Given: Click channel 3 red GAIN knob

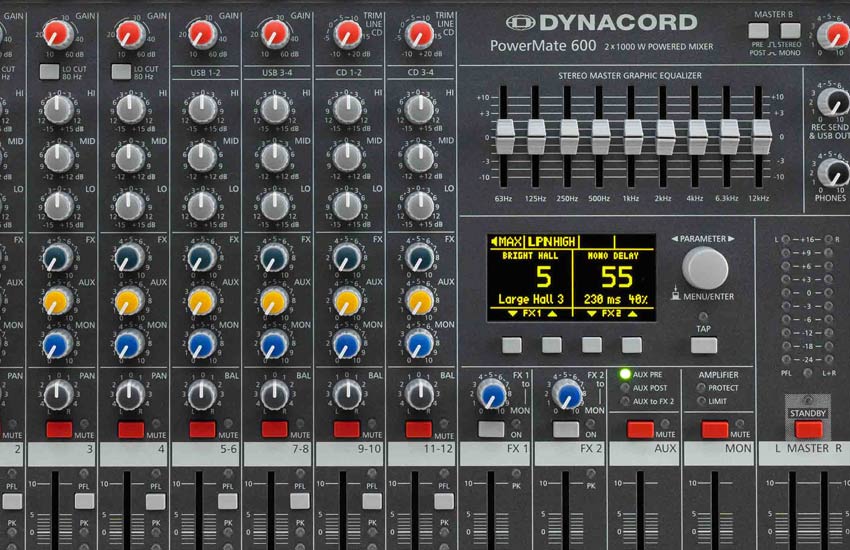Looking at the screenshot, I should tap(58, 35).
